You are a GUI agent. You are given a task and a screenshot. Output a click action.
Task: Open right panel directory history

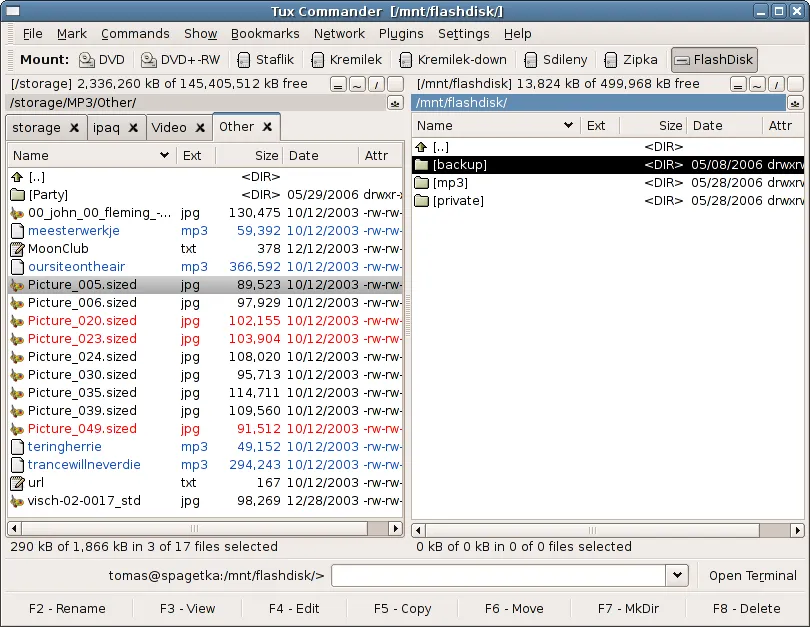click(797, 102)
